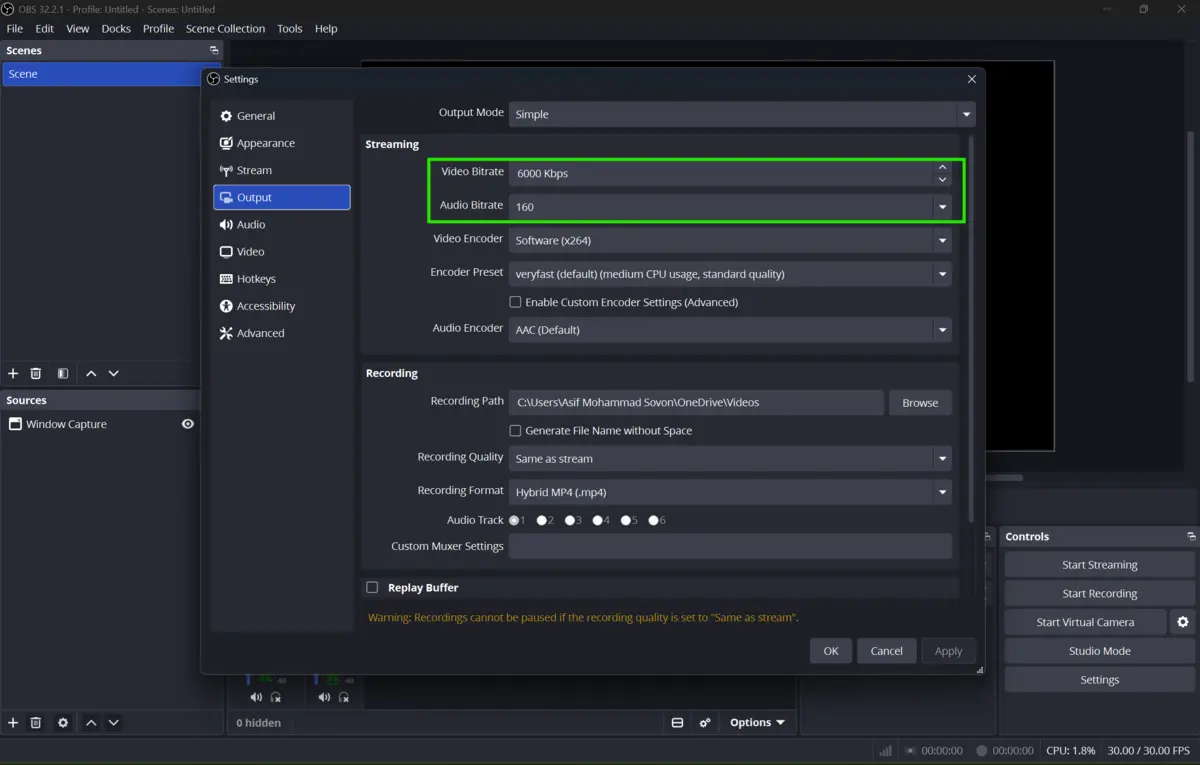Click the Video Bitrate value field

point(721,173)
